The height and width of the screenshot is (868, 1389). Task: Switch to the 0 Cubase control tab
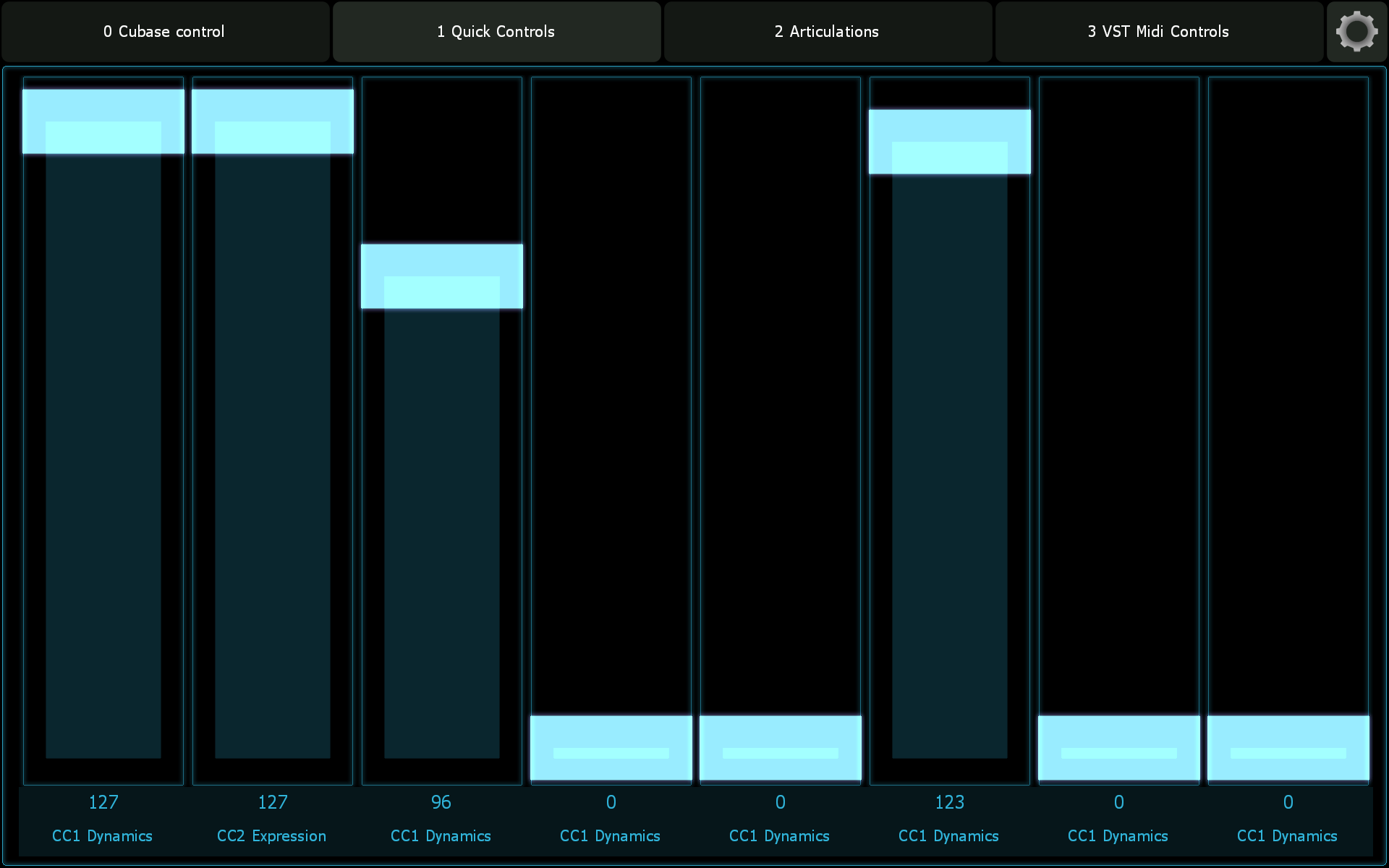tap(165, 32)
